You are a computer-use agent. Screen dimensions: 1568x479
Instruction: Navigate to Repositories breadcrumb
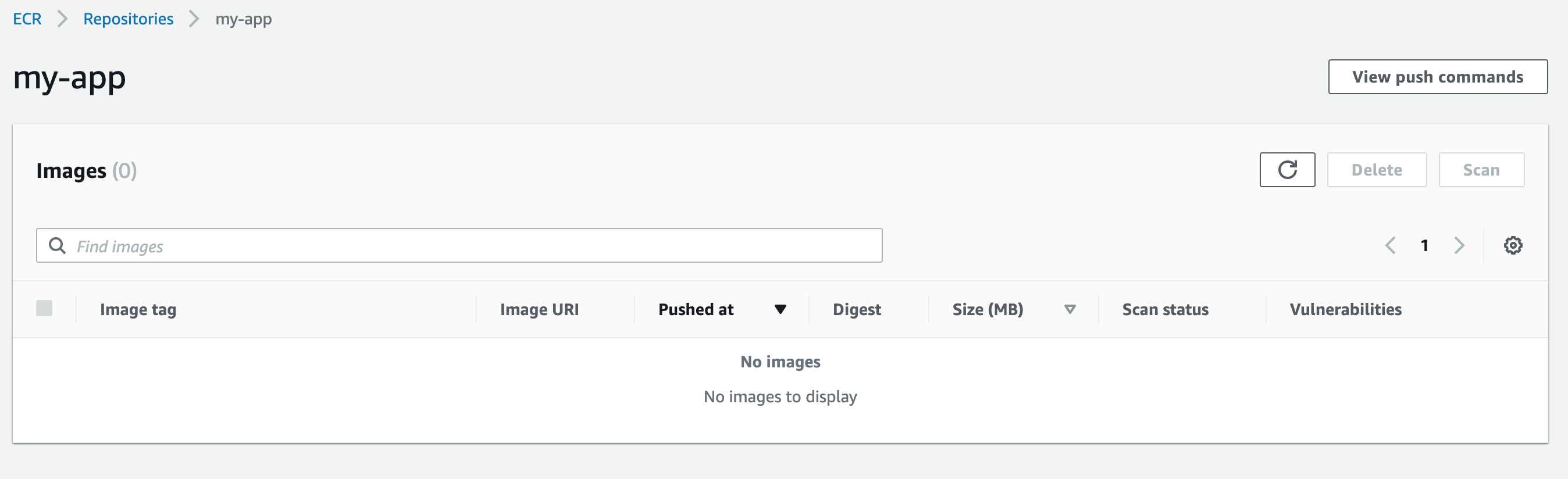pyautogui.click(x=128, y=19)
